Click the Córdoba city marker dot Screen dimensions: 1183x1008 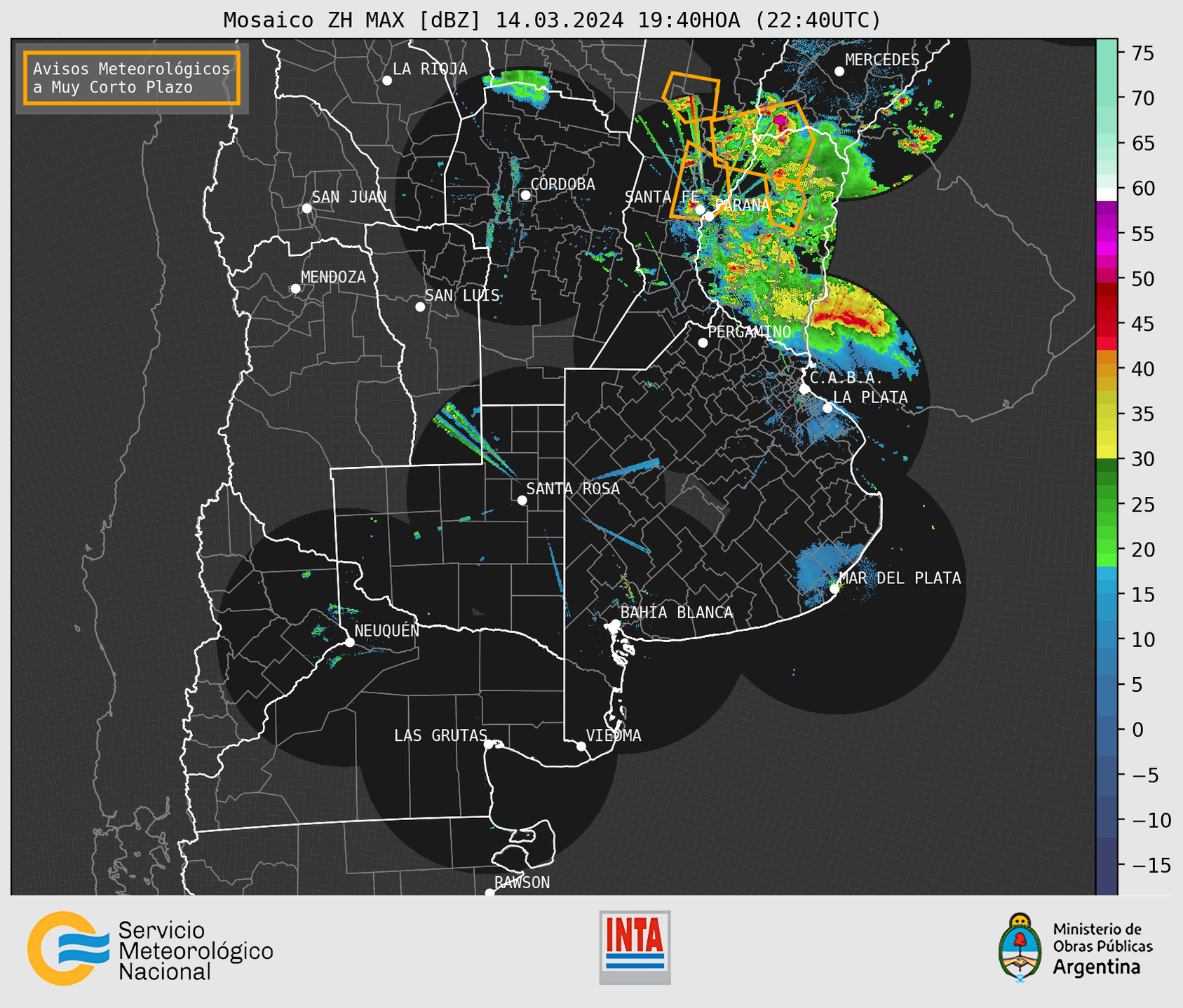click(x=525, y=196)
